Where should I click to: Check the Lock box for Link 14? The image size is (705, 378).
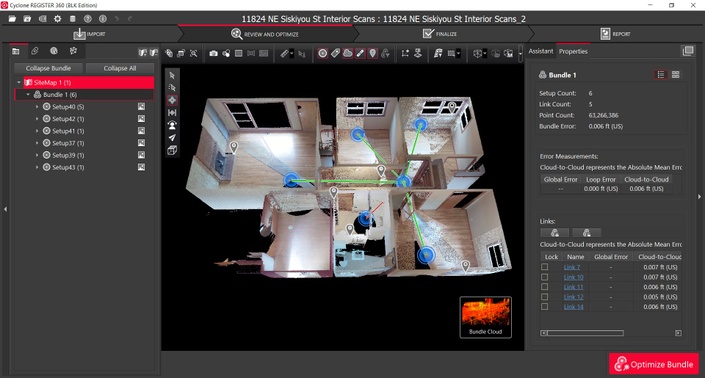[x=544, y=307]
